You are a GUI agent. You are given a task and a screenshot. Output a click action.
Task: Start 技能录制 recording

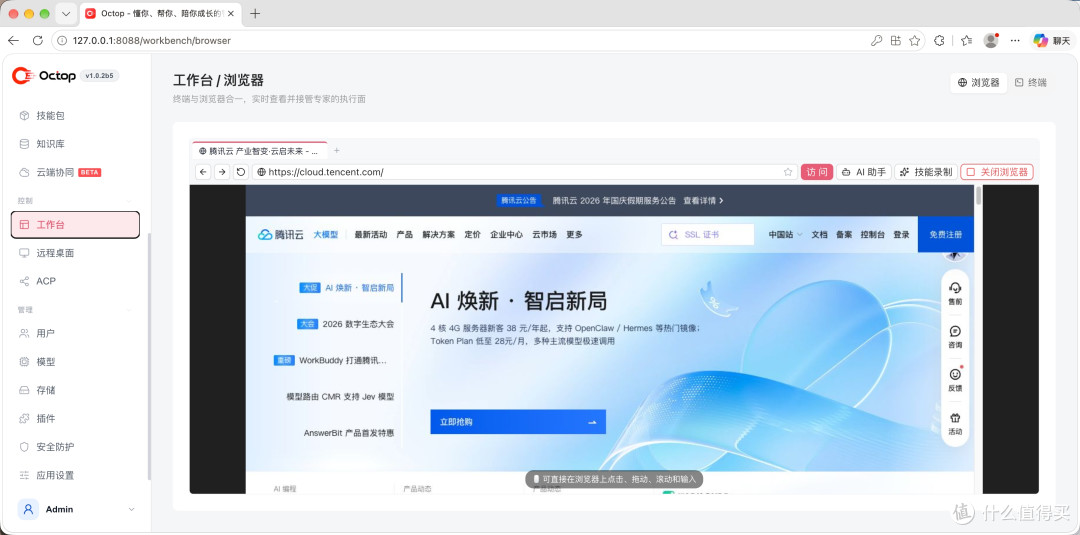tap(926, 172)
